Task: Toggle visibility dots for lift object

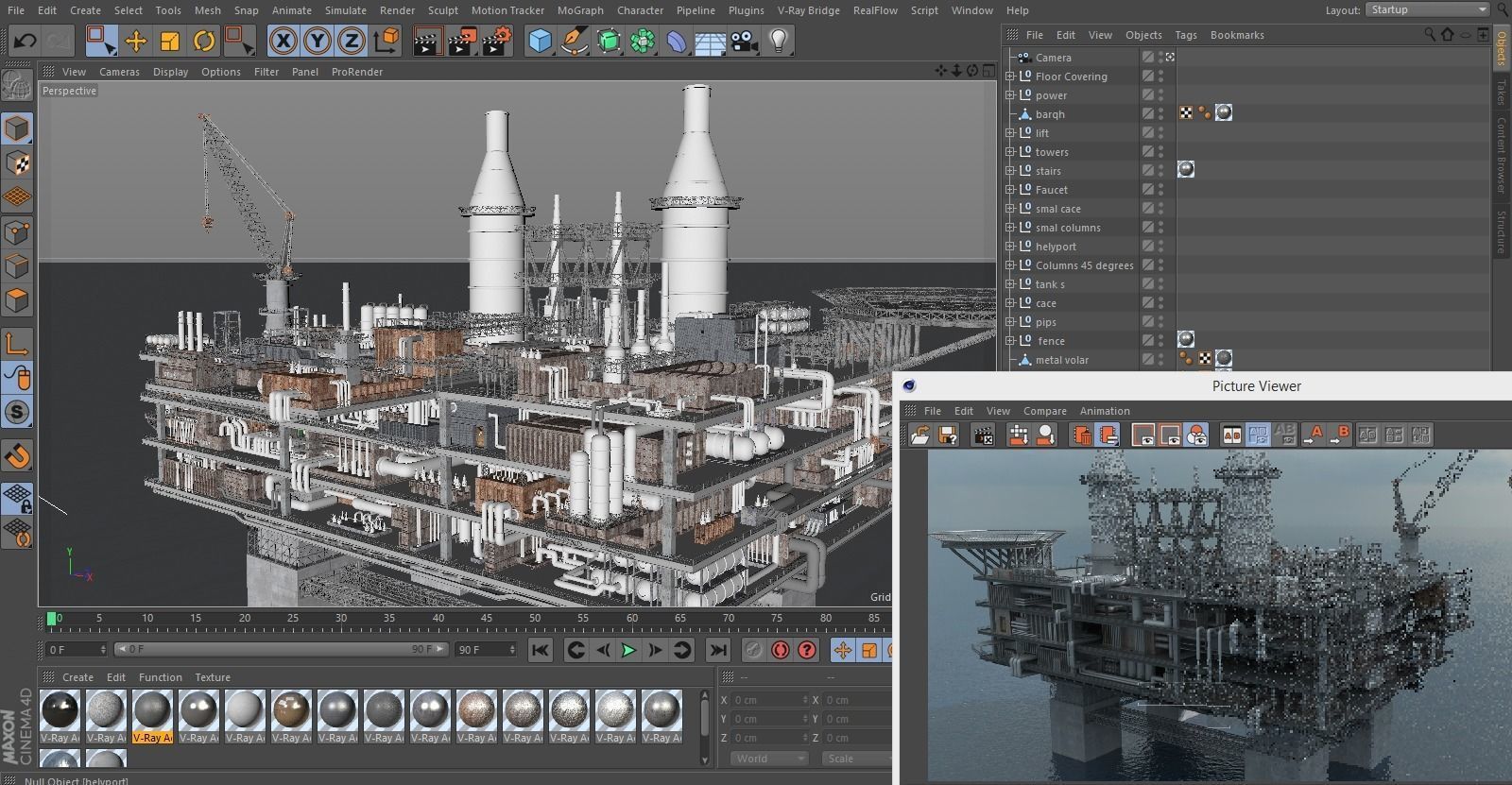Action: pyautogui.click(x=1161, y=133)
